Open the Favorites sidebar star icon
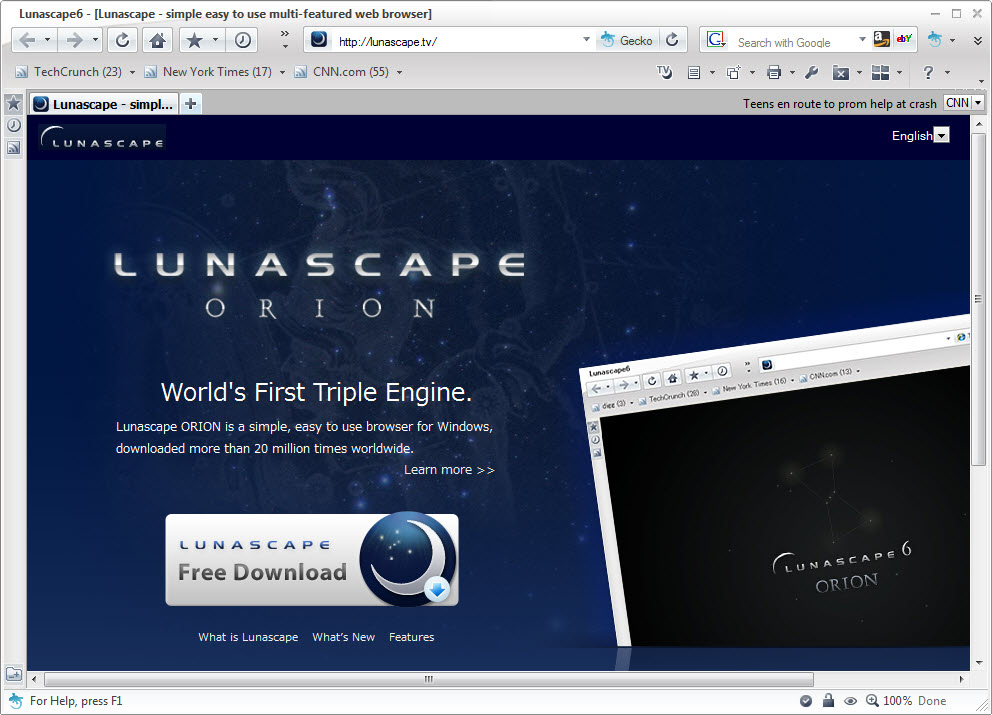 [x=13, y=104]
